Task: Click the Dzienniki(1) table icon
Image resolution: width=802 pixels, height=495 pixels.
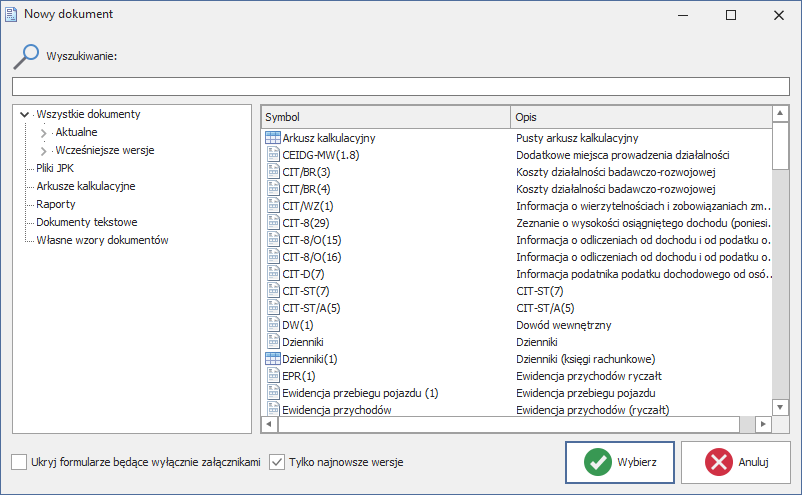Action: [273, 359]
